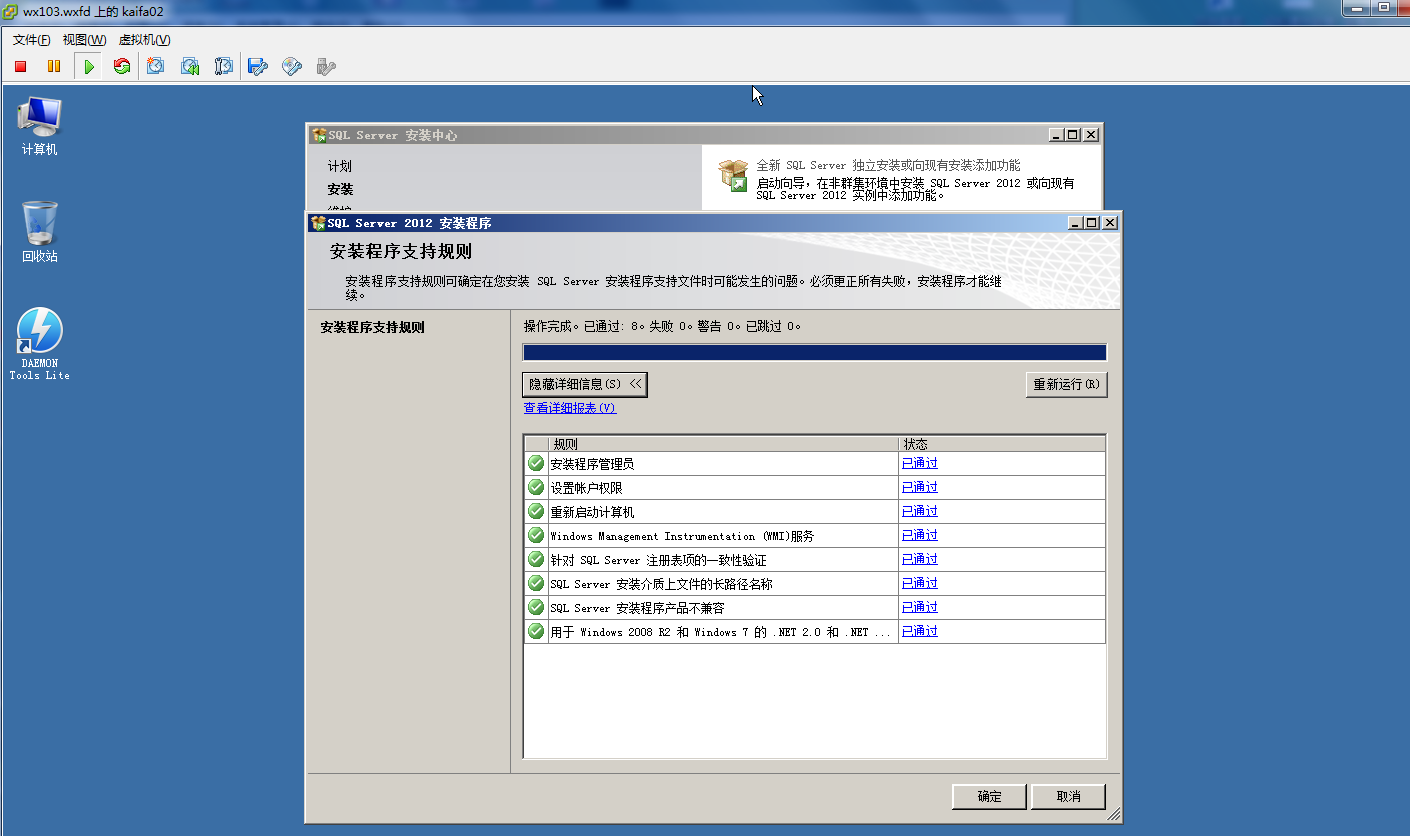Image resolution: width=1410 pixels, height=836 pixels.
Task: Select 安装 in the 安装中心 sidebar
Action: click(340, 189)
